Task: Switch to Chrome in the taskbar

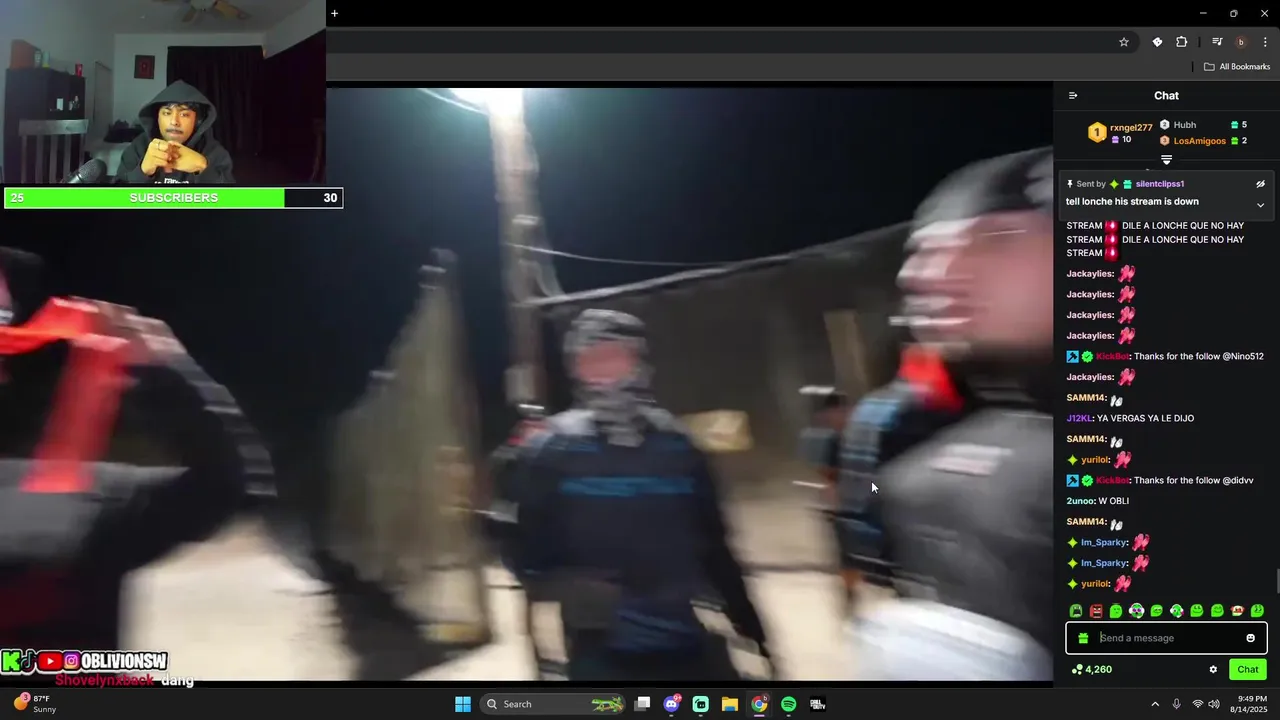Action: (759, 704)
